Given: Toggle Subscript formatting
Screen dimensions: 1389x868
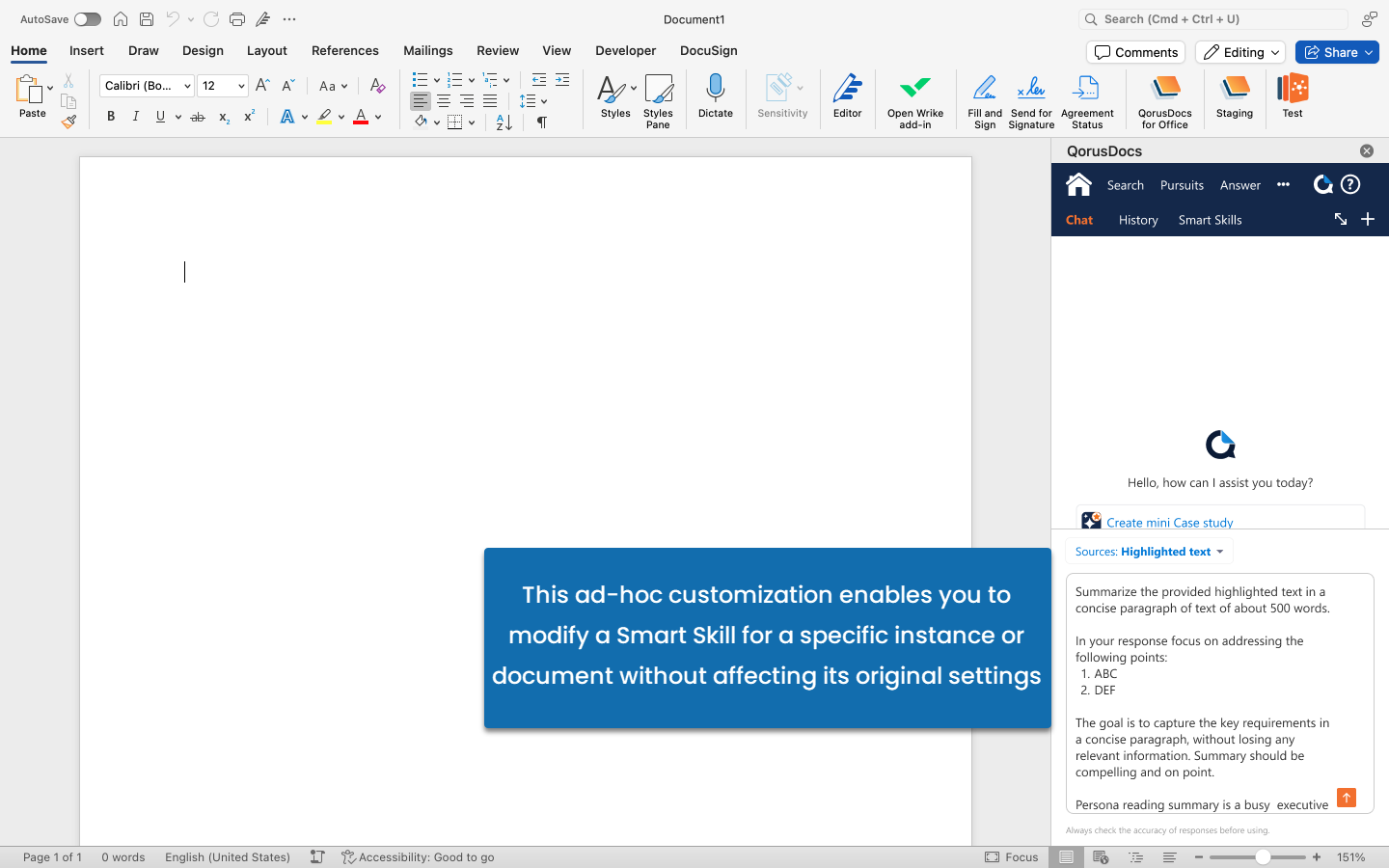Looking at the screenshot, I should pyautogui.click(x=224, y=117).
